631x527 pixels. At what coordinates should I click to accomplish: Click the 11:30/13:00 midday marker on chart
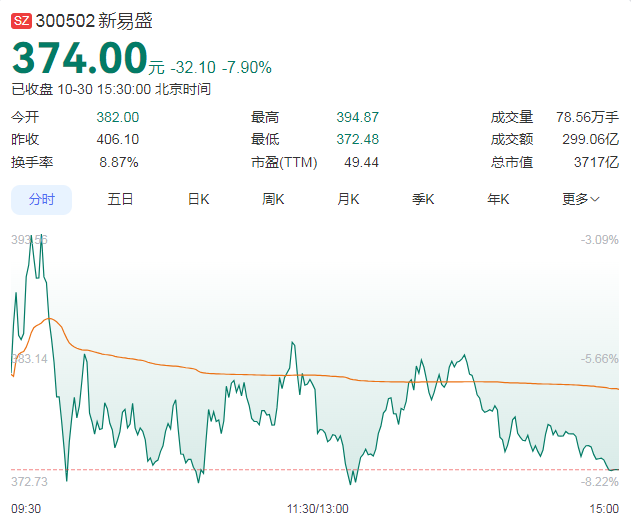(317, 508)
